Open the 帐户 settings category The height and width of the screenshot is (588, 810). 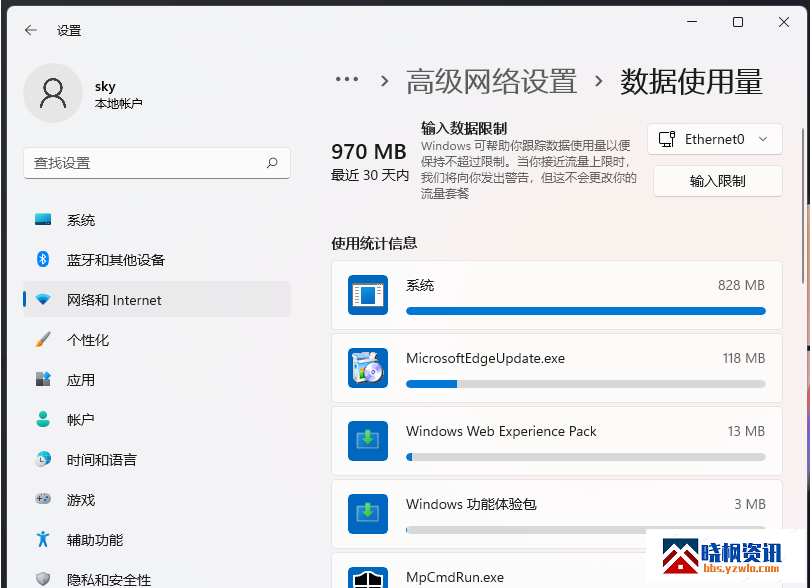(x=157, y=420)
